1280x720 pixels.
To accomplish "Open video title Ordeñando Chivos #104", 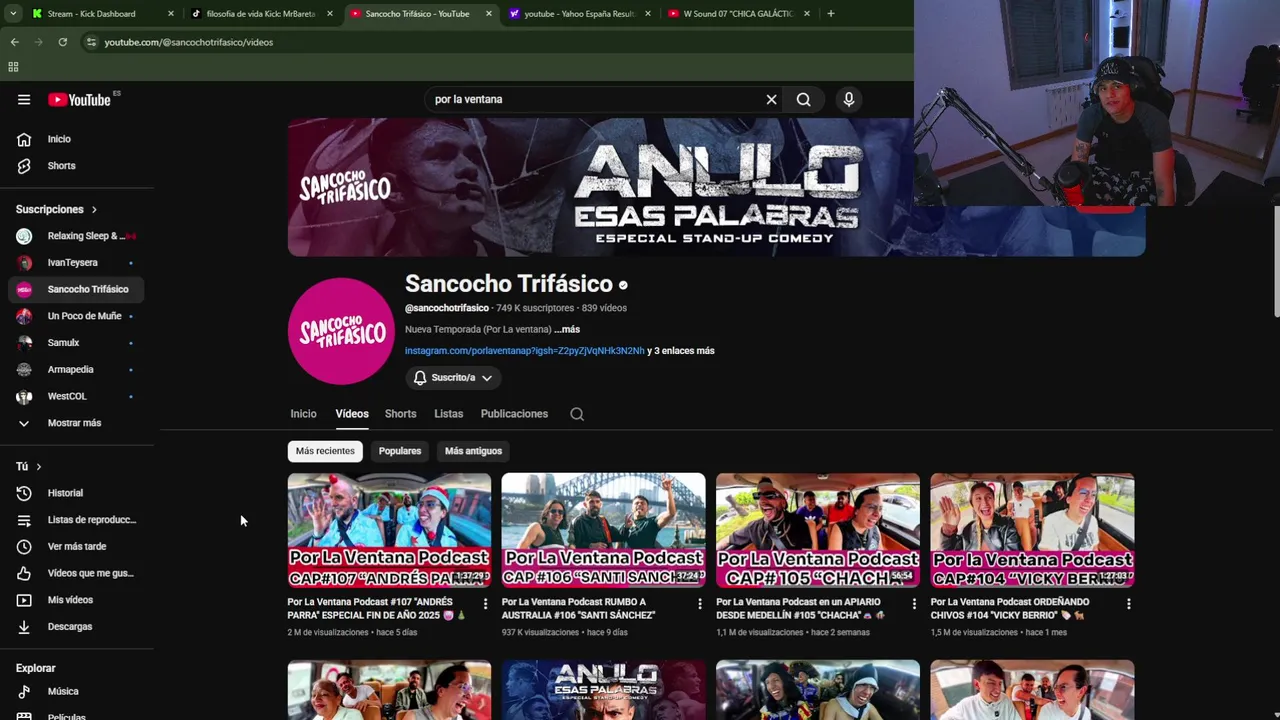I will point(1010,609).
